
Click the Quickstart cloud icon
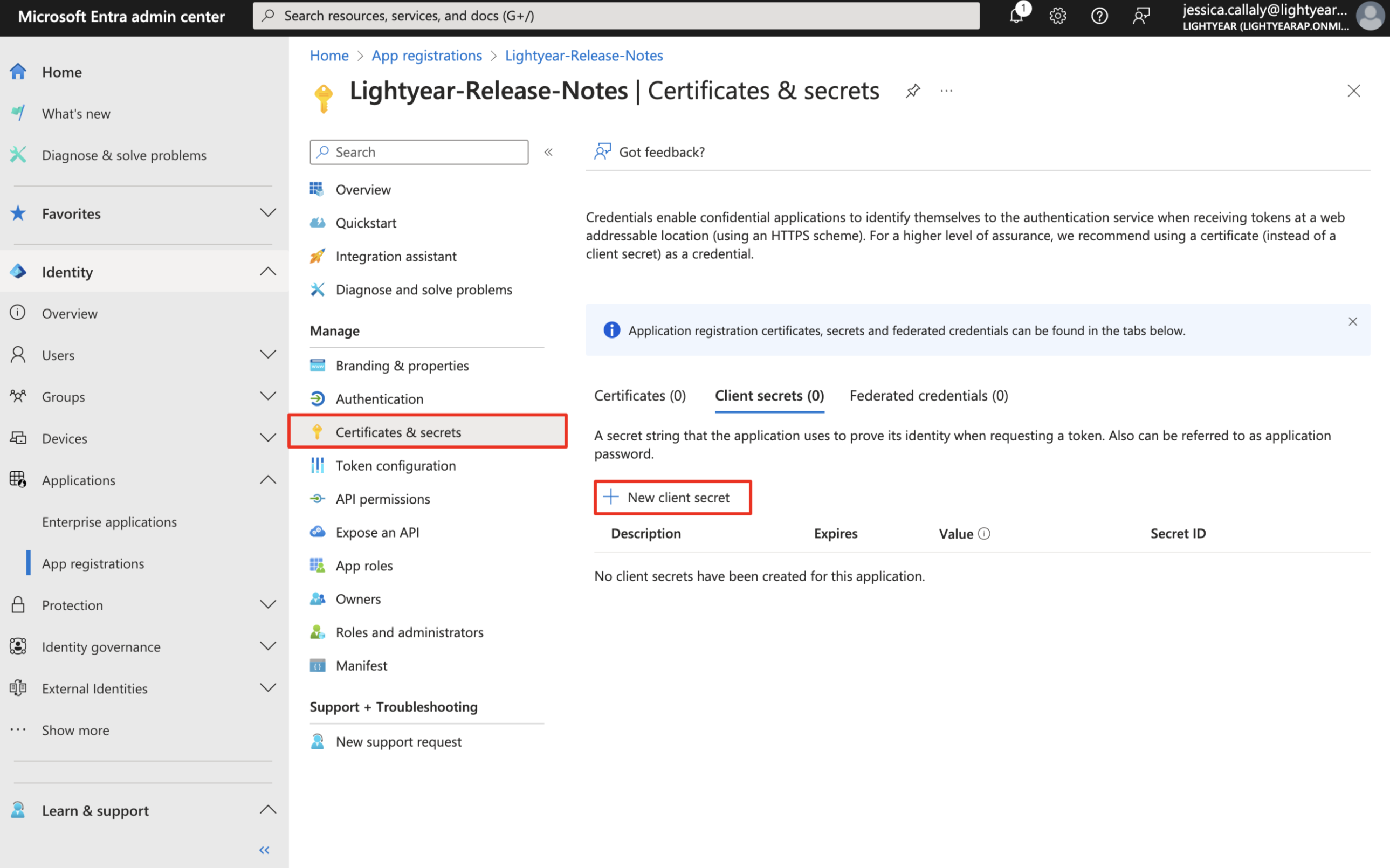click(x=317, y=222)
